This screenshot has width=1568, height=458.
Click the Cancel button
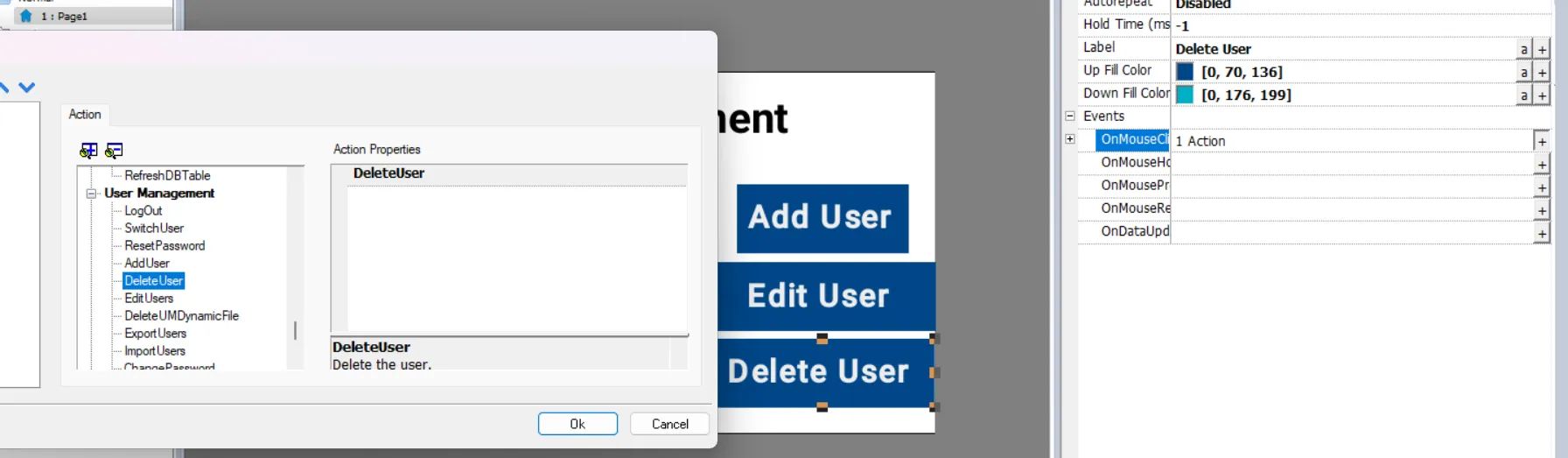[669, 424]
